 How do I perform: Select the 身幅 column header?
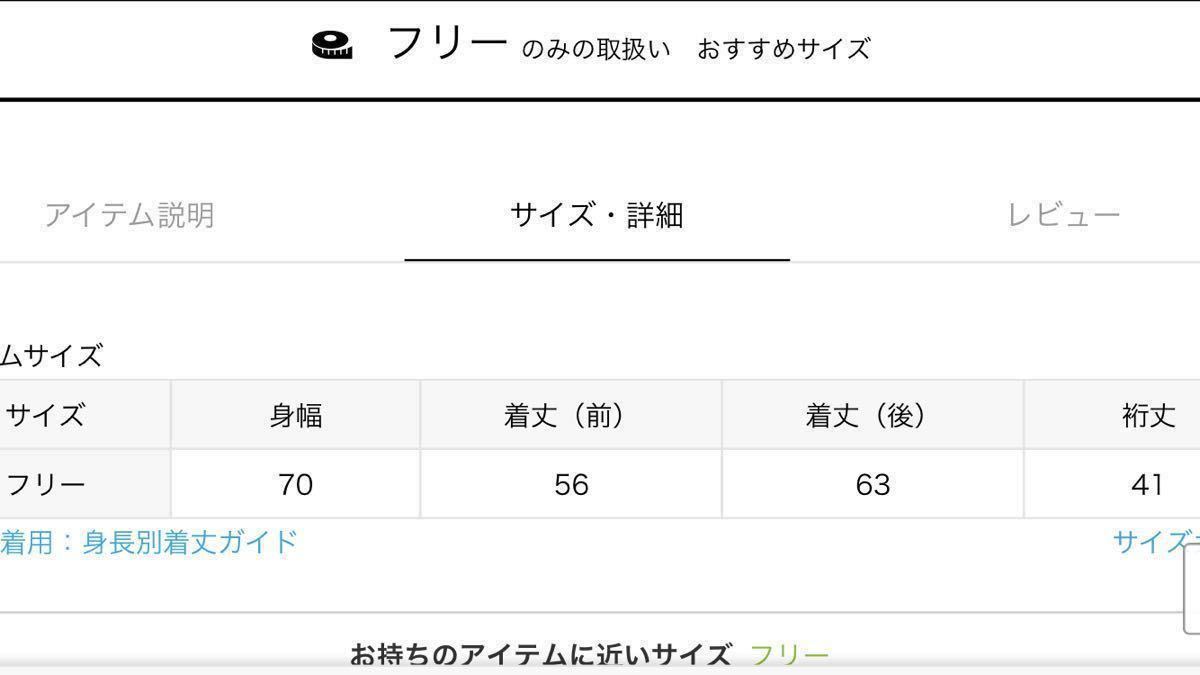click(296, 415)
